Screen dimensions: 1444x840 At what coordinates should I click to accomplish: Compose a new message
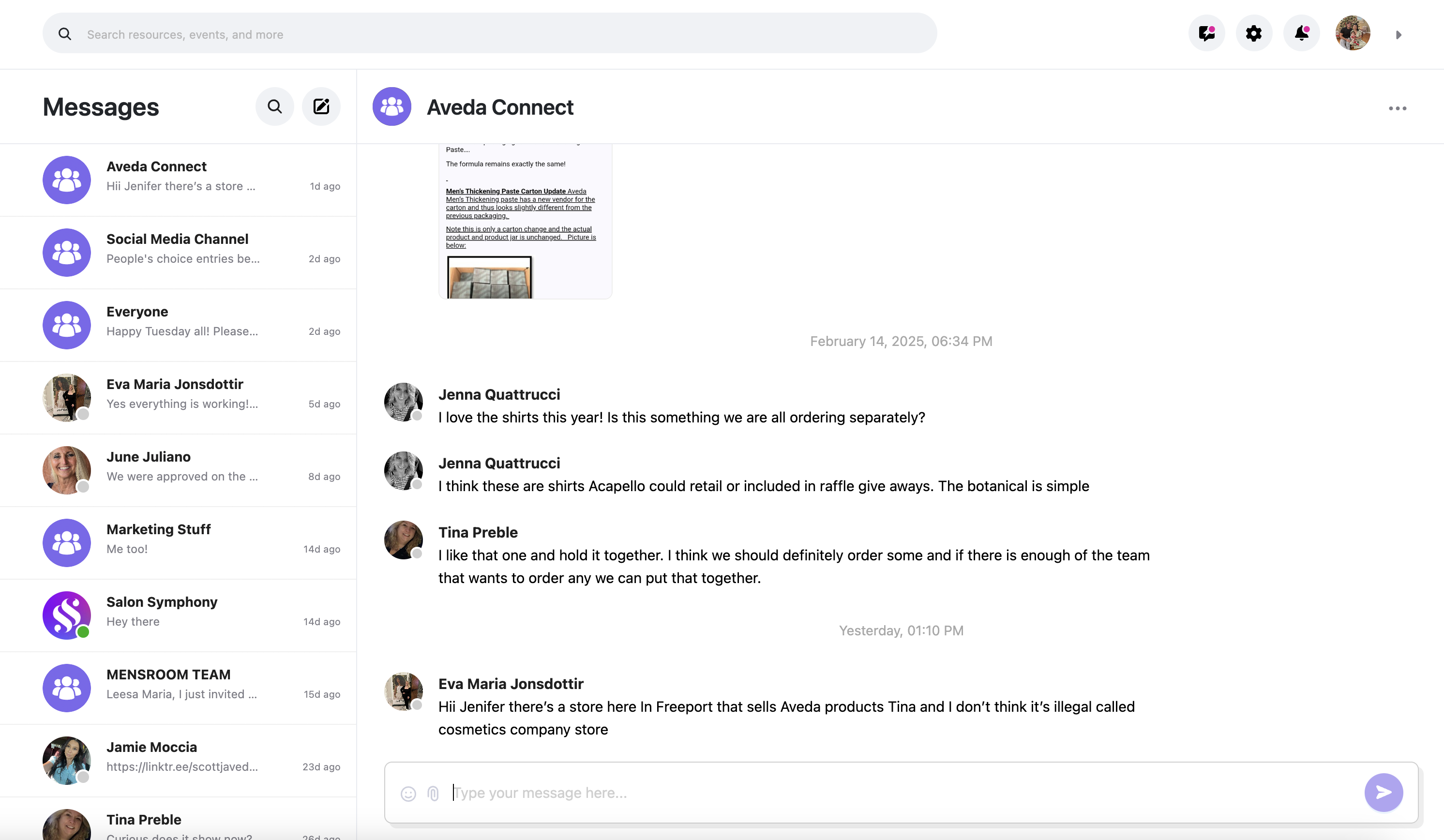(321, 106)
